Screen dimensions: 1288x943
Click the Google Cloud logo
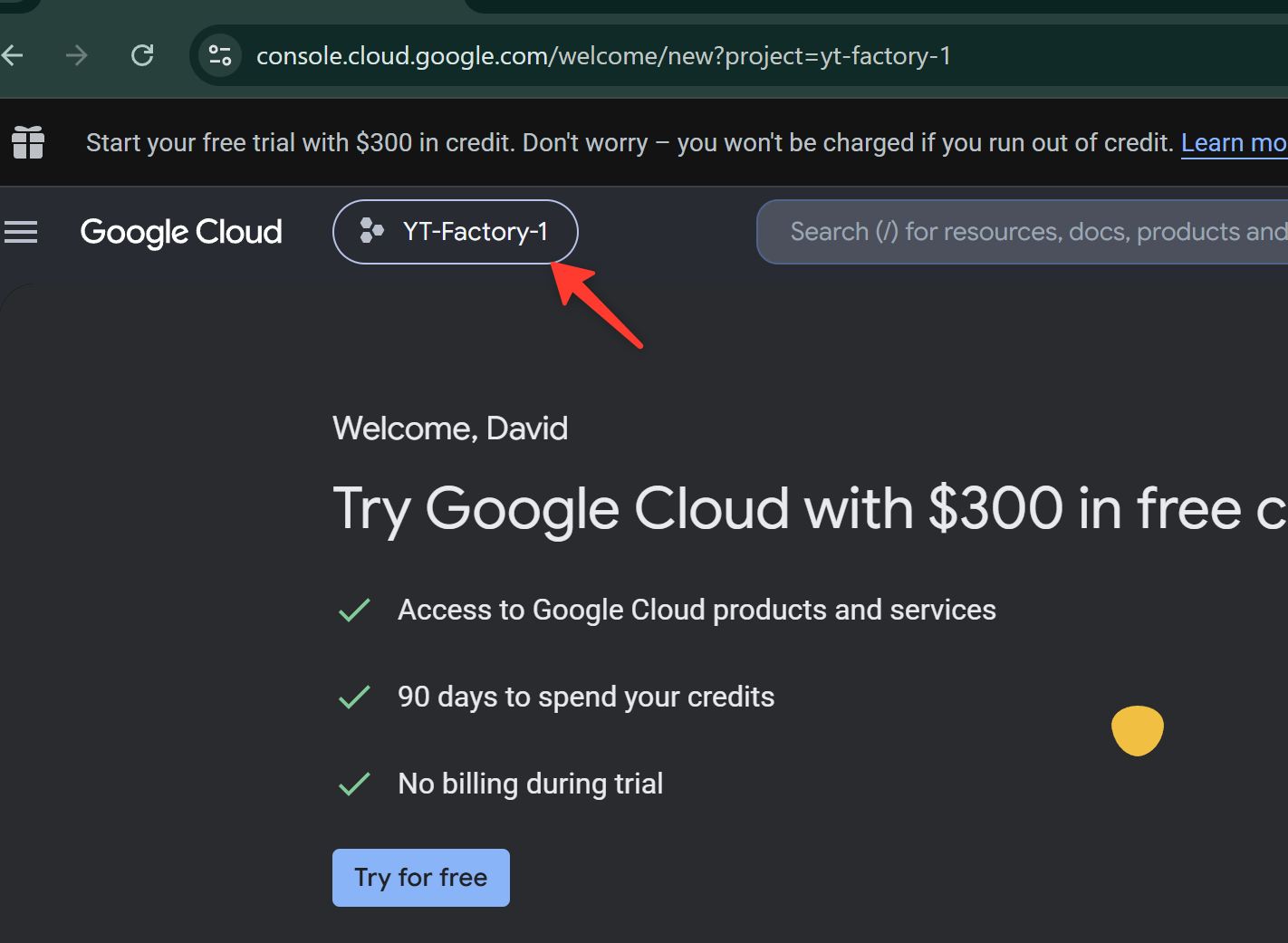point(181,232)
